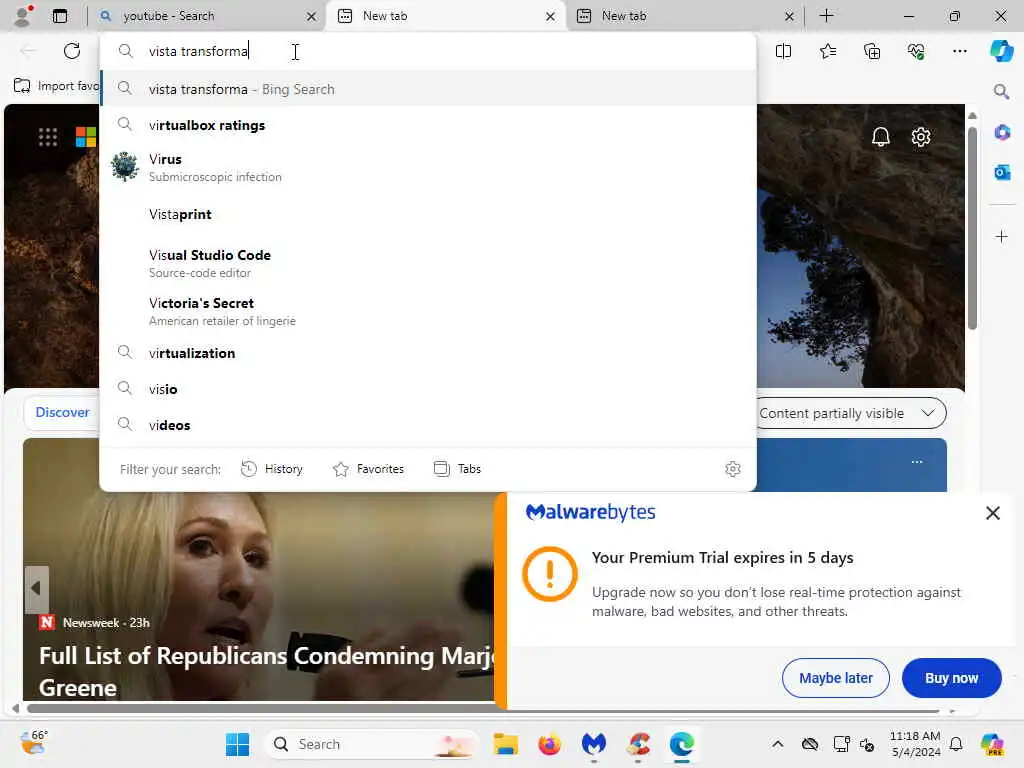The height and width of the screenshot is (768, 1024).
Task: Filter search by Tabs
Action: (x=457, y=469)
